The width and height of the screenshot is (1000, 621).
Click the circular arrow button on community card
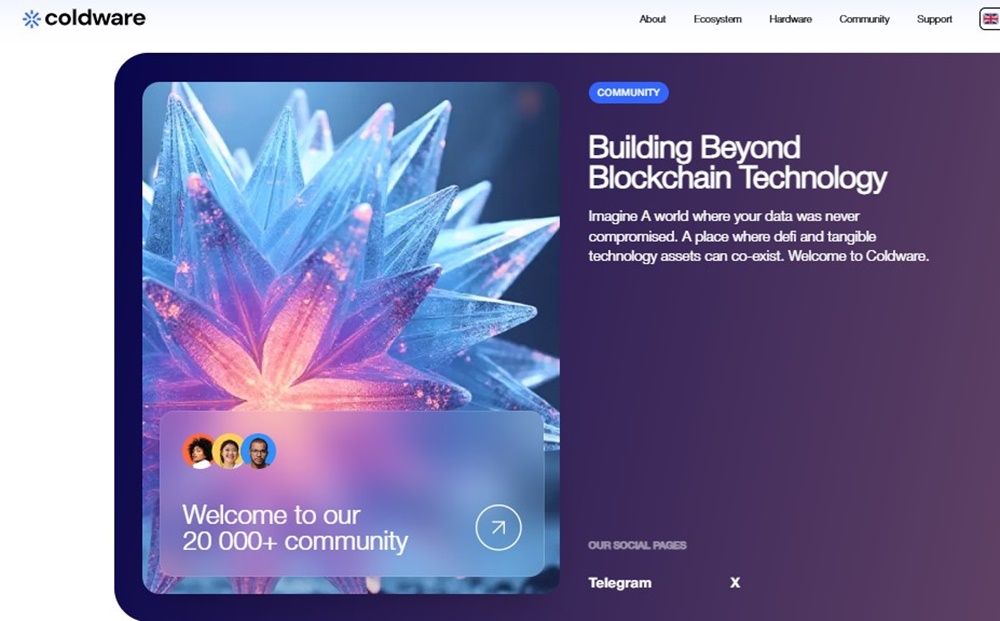coord(498,527)
